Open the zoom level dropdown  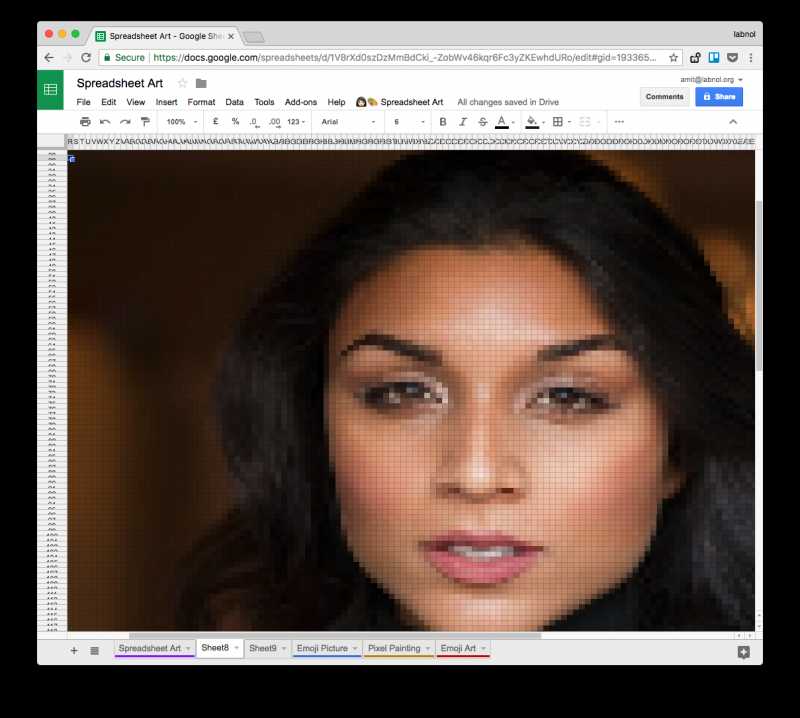click(176, 121)
